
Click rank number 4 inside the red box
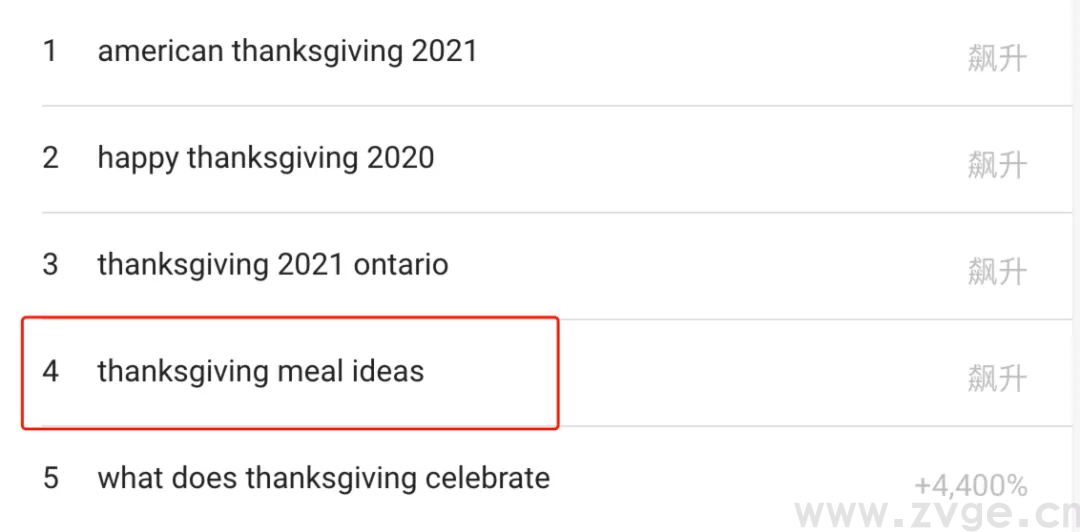tap(50, 372)
